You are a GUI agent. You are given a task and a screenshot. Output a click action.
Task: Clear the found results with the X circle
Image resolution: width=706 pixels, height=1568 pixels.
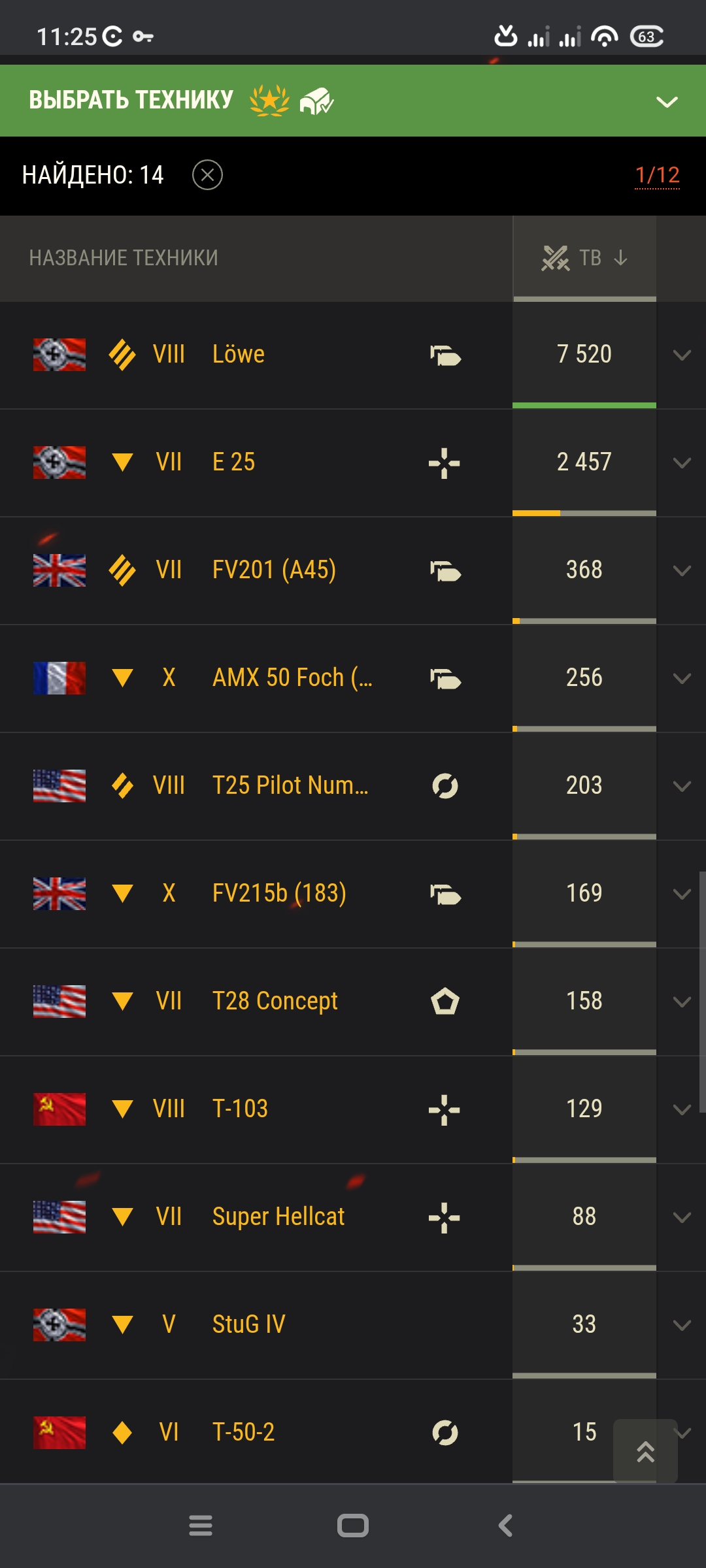tap(208, 175)
